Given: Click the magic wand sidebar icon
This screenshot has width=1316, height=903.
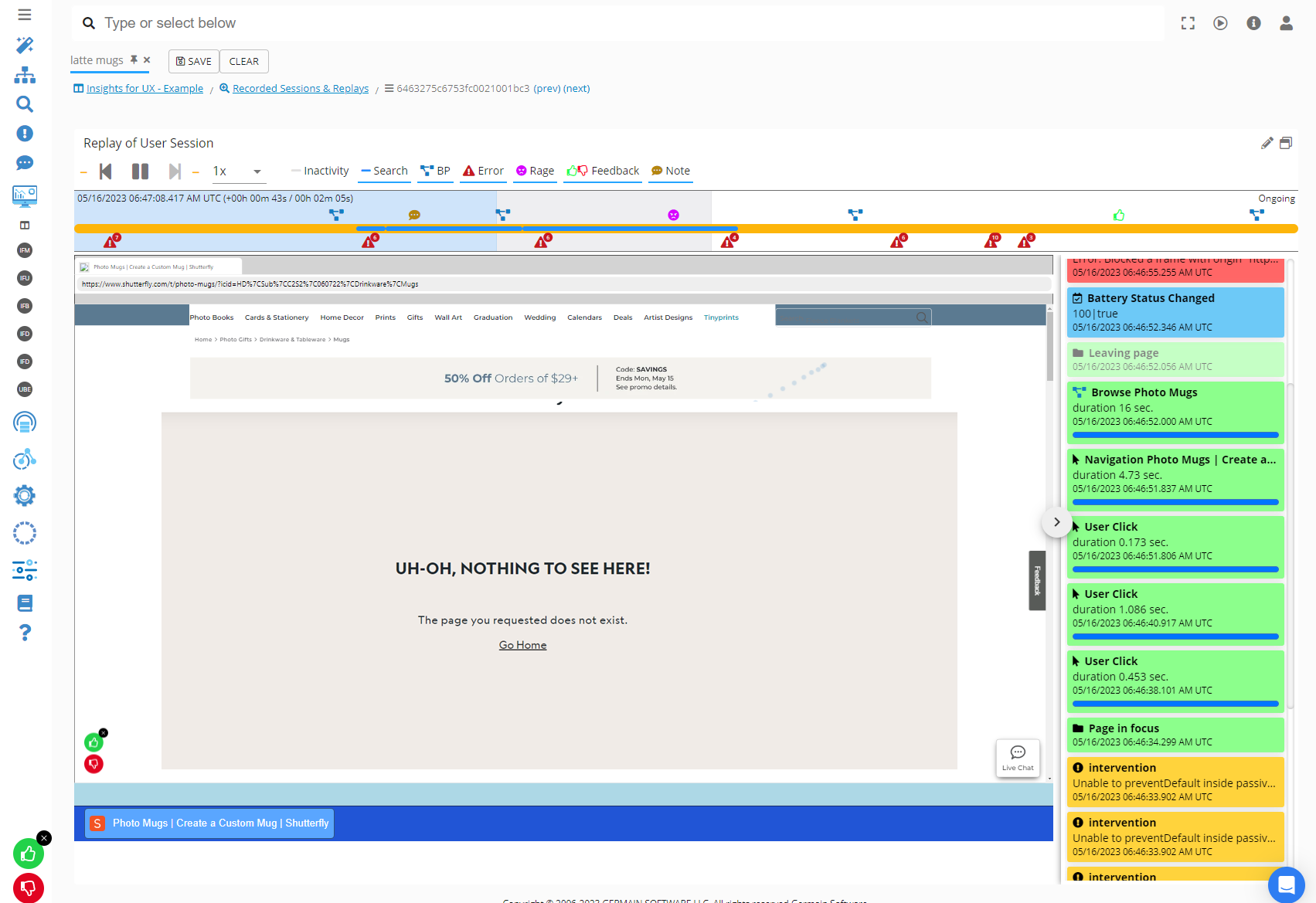Looking at the screenshot, I should (x=25, y=46).
